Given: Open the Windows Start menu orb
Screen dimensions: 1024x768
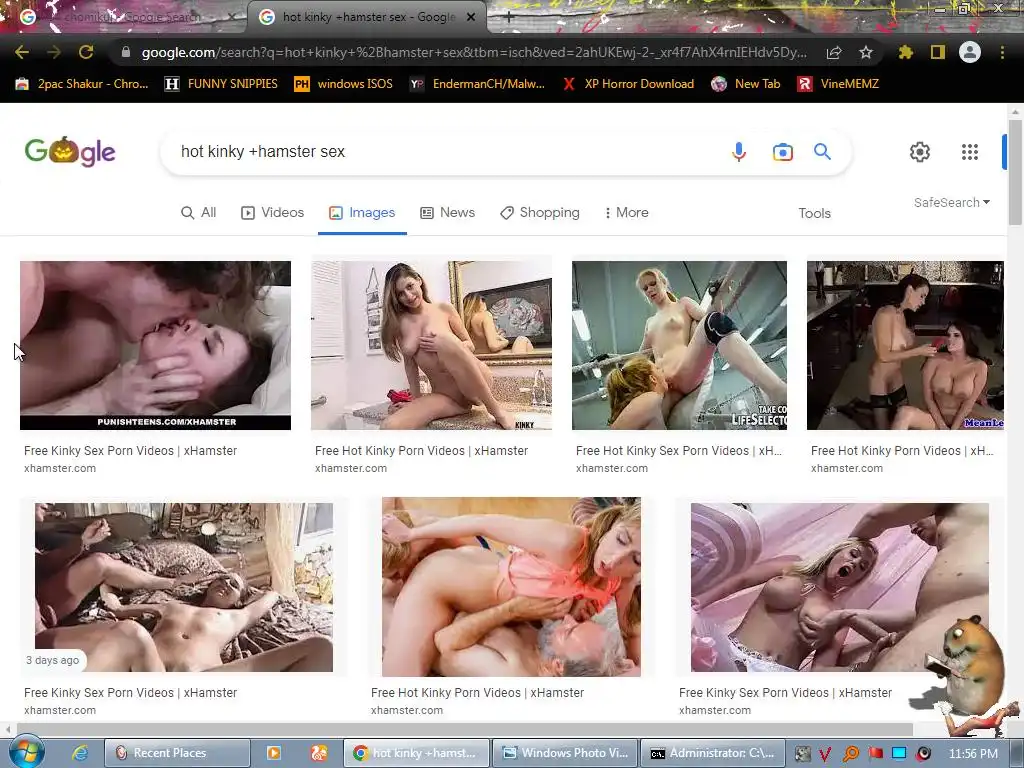Looking at the screenshot, I should 27,752.
